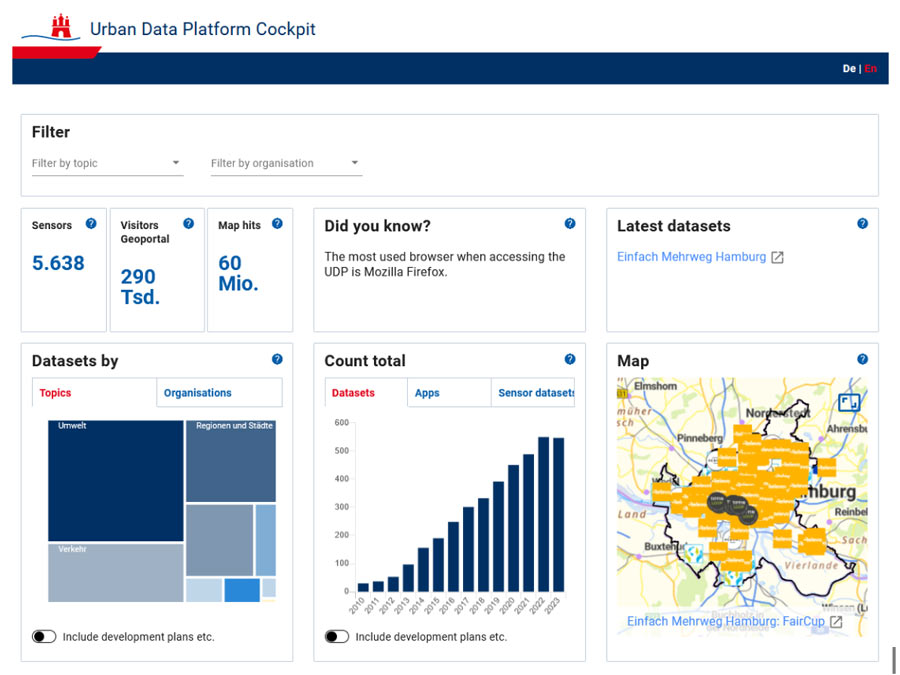Click the Mozilla Firefox fact text
900x675 pixels.
pos(445,265)
